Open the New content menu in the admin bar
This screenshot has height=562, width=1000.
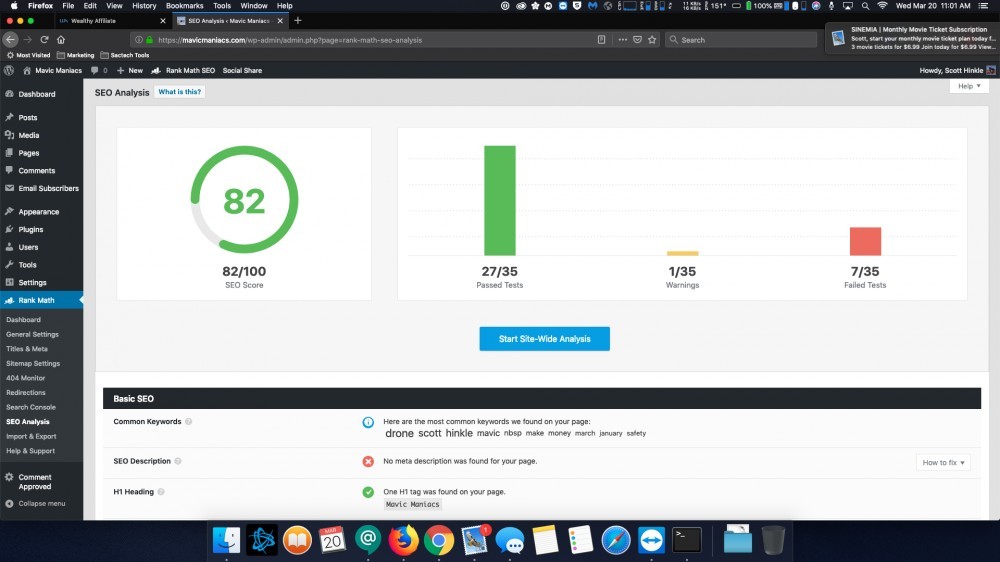[130, 70]
